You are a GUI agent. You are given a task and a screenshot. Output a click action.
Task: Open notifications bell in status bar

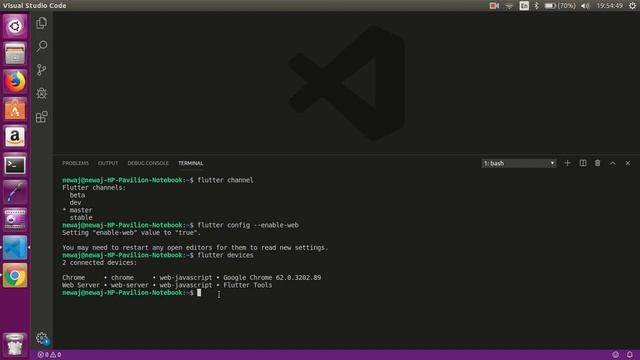coord(630,355)
